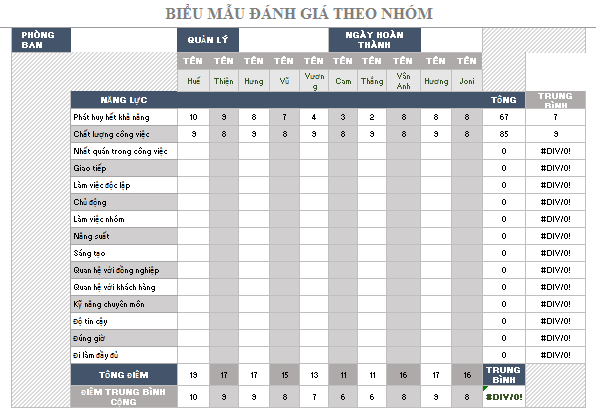The height and width of the screenshot is (417, 596).
Task: Select the Phát huy hết khả năng row label
Action: (124, 117)
